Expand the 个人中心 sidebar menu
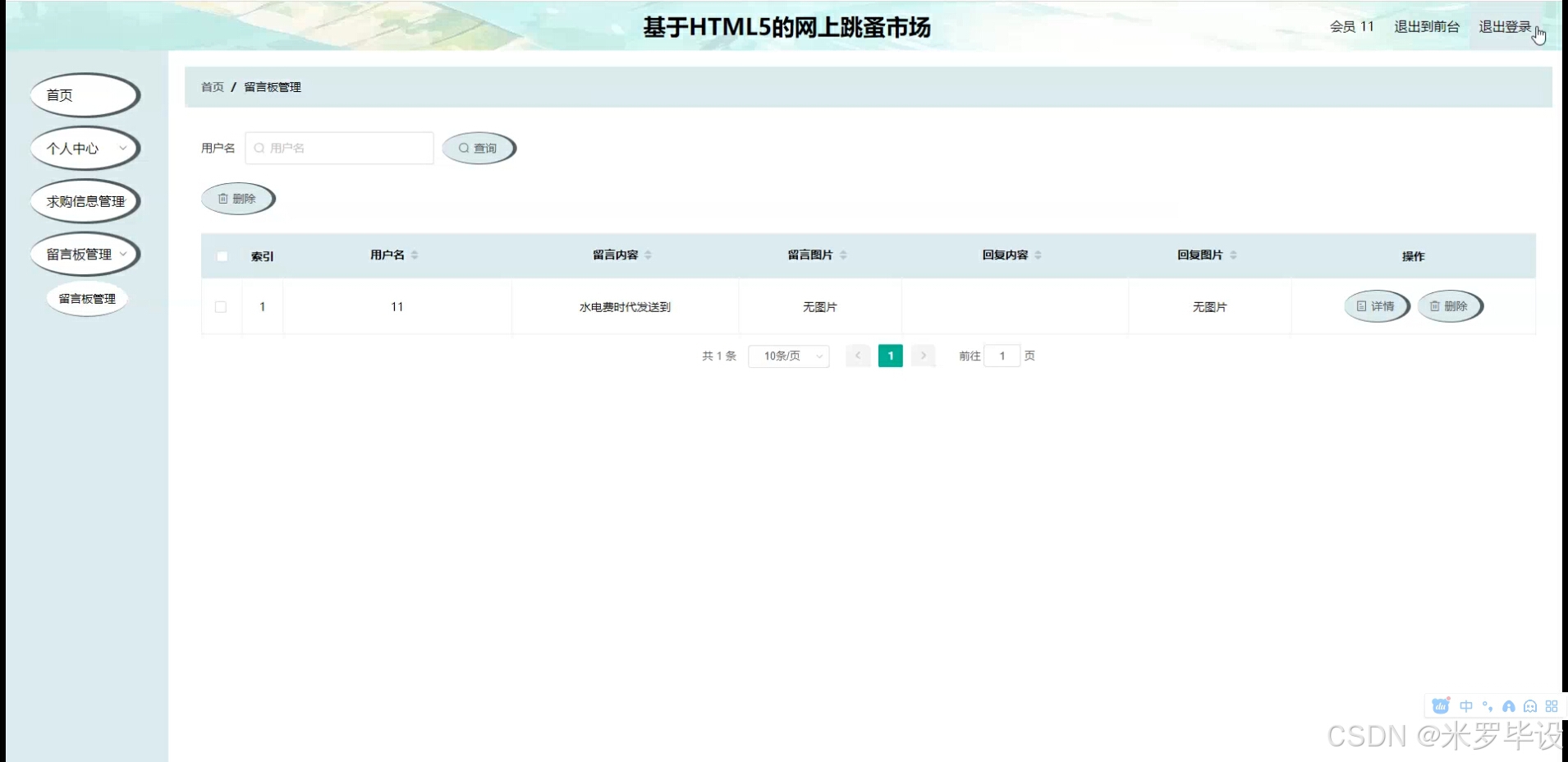The height and width of the screenshot is (762, 1568). click(x=85, y=149)
